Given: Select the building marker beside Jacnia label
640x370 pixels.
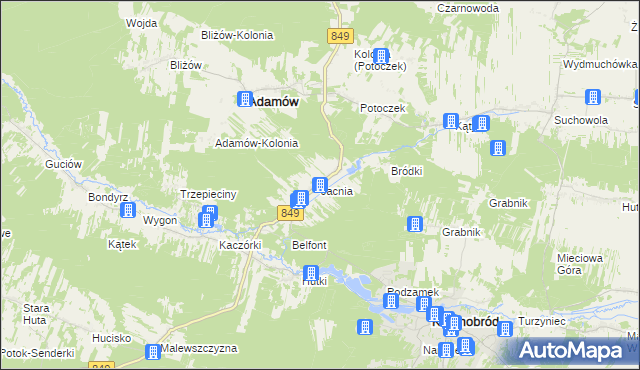Looking at the screenshot, I should pos(320,185).
